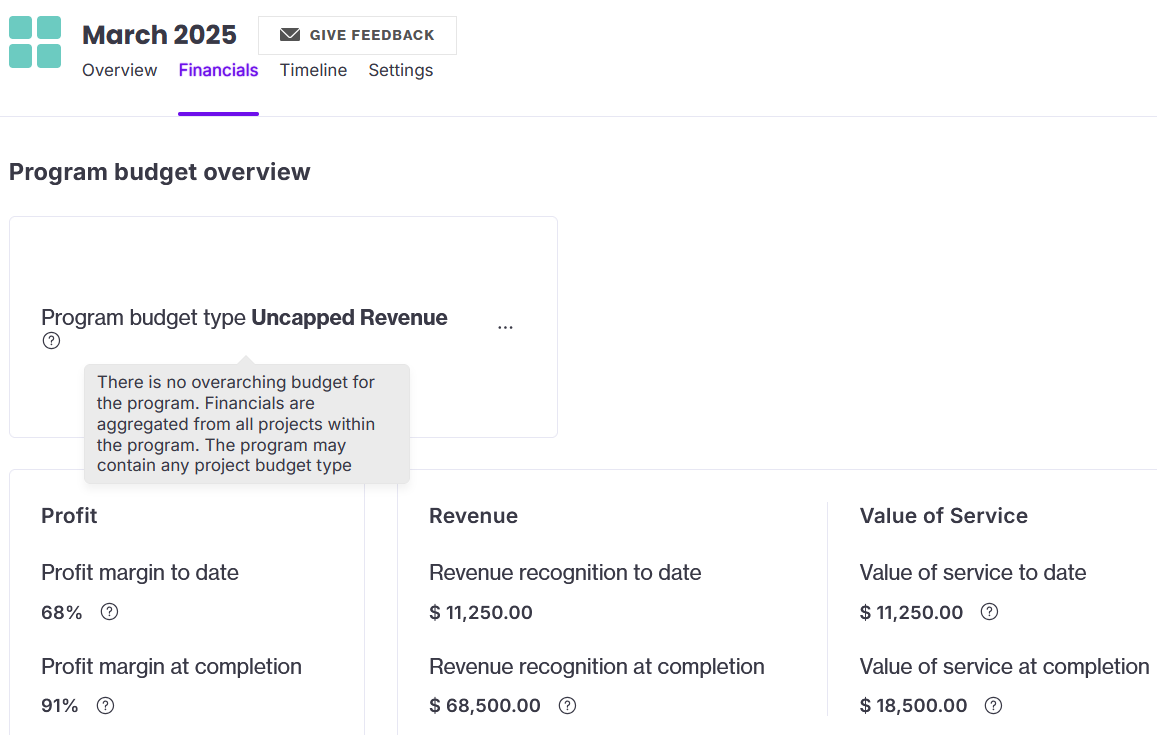Click the Value of service to date label
The height and width of the screenshot is (736, 1157).
(973, 573)
